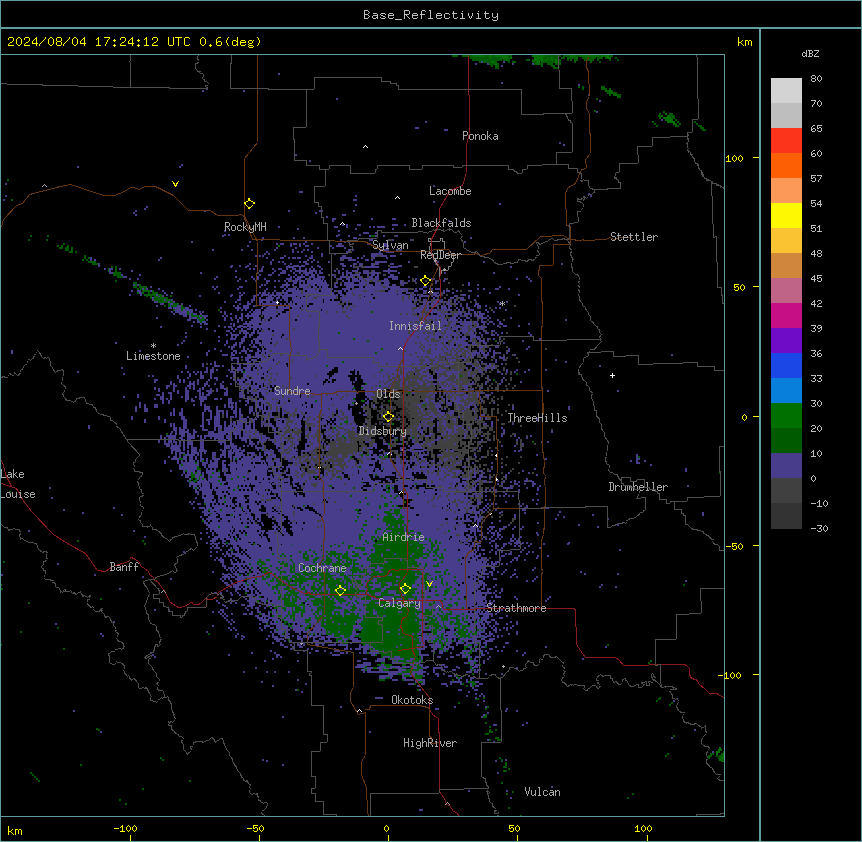862x842 pixels.
Task: Click the dBZ legend heading
Action: [810, 53]
